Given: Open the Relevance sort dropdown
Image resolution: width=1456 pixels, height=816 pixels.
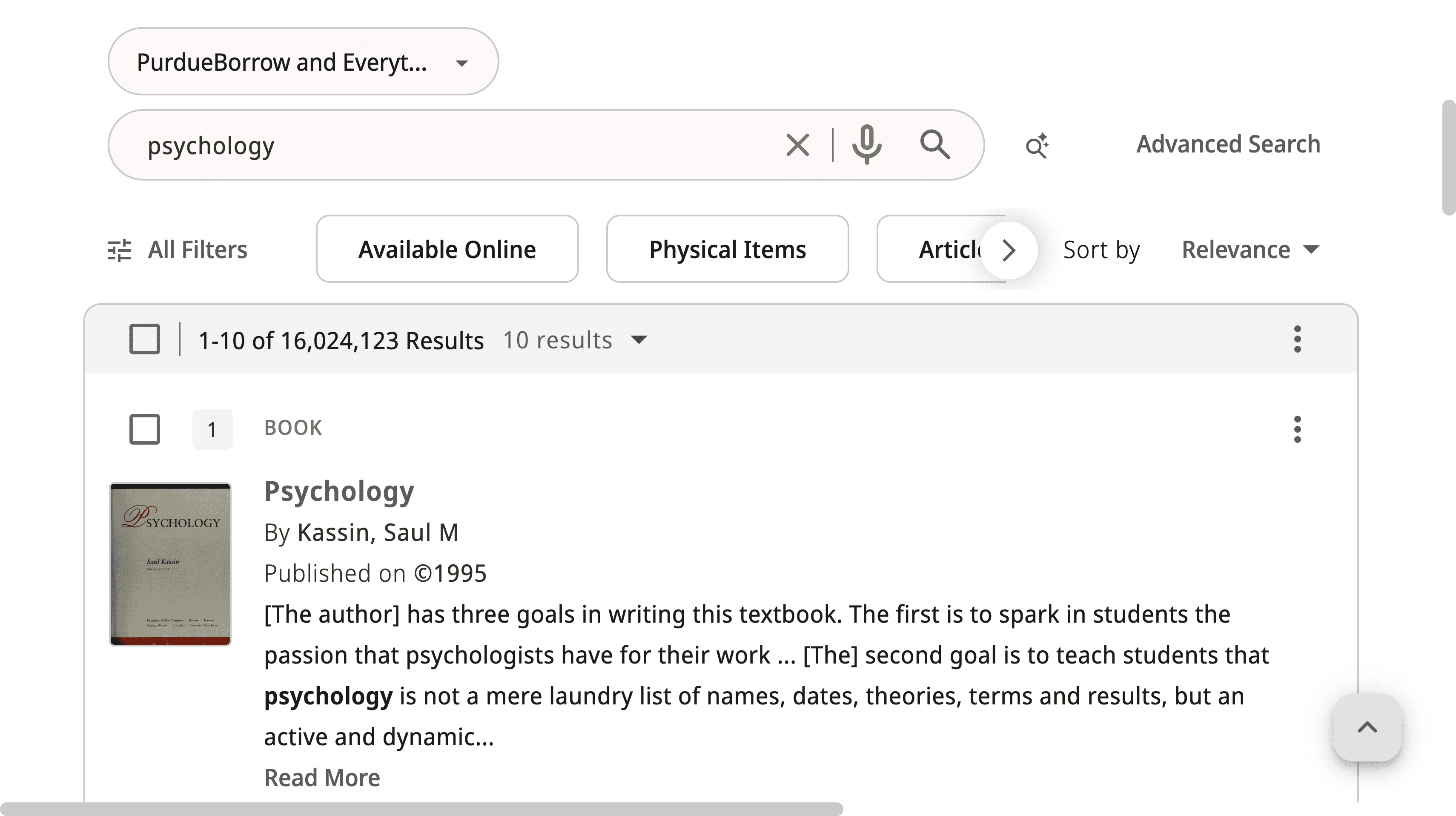Looking at the screenshot, I should tap(1250, 250).
